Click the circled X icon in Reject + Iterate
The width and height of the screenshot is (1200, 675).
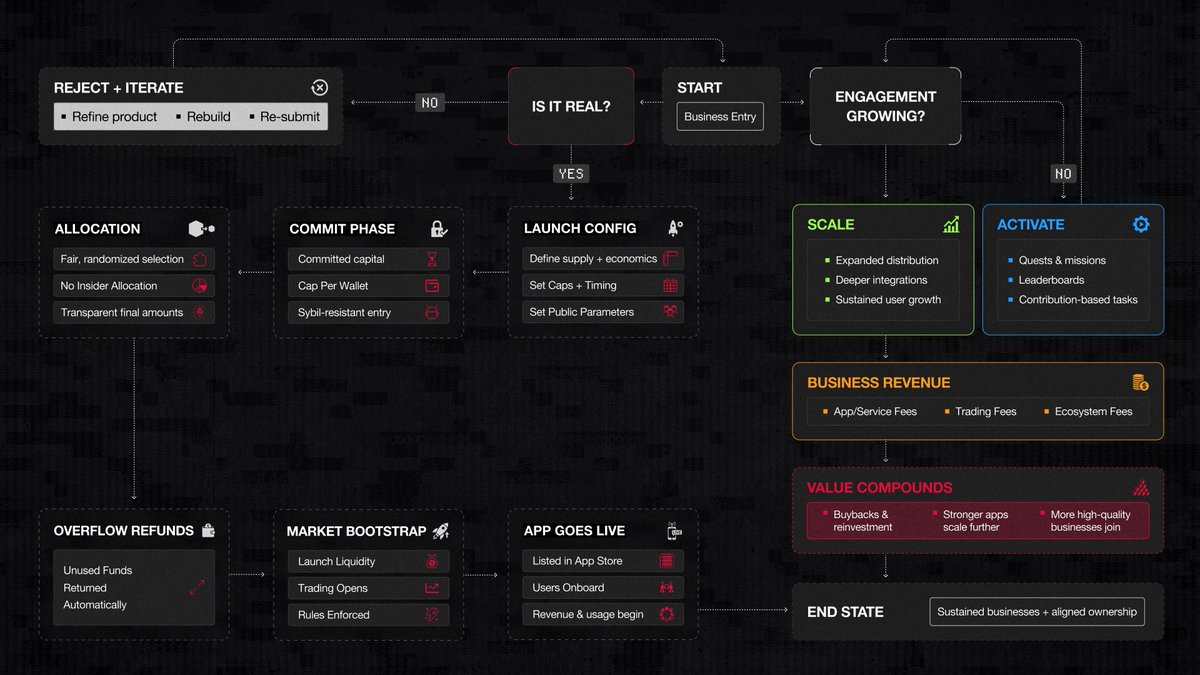(x=319, y=88)
